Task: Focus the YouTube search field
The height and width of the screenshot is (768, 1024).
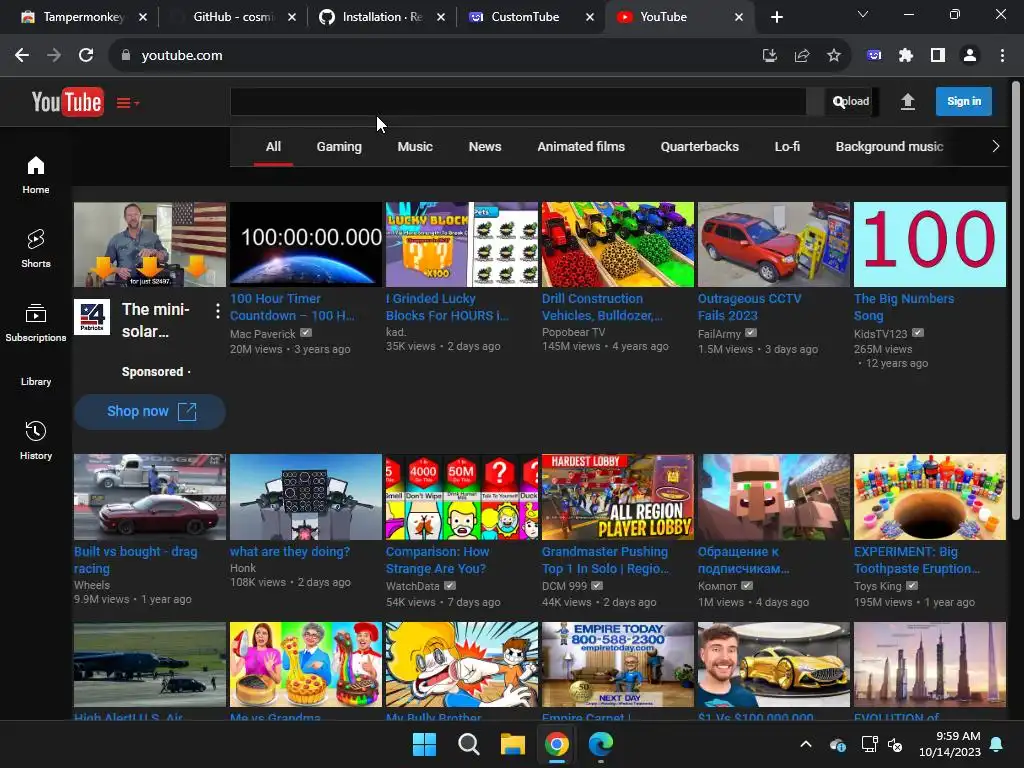Action: (518, 101)
